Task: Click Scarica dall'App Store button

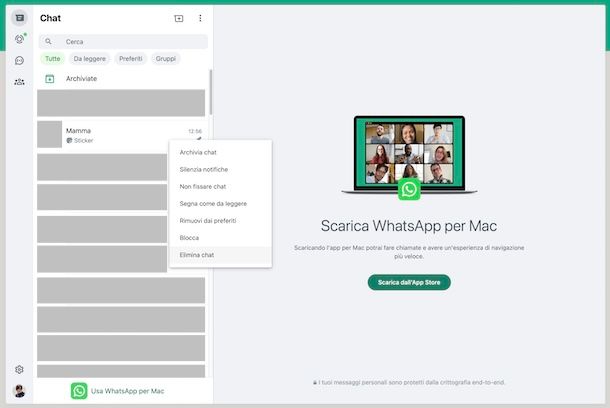Action: pyautogui.click(x=409, y=282)
